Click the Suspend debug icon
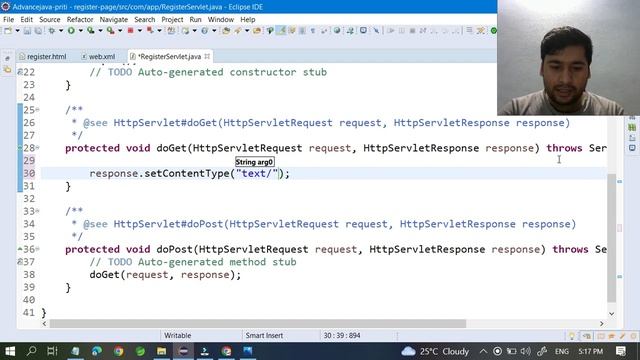This screenshot has height=360, width=640. click(x=402, y=31)
